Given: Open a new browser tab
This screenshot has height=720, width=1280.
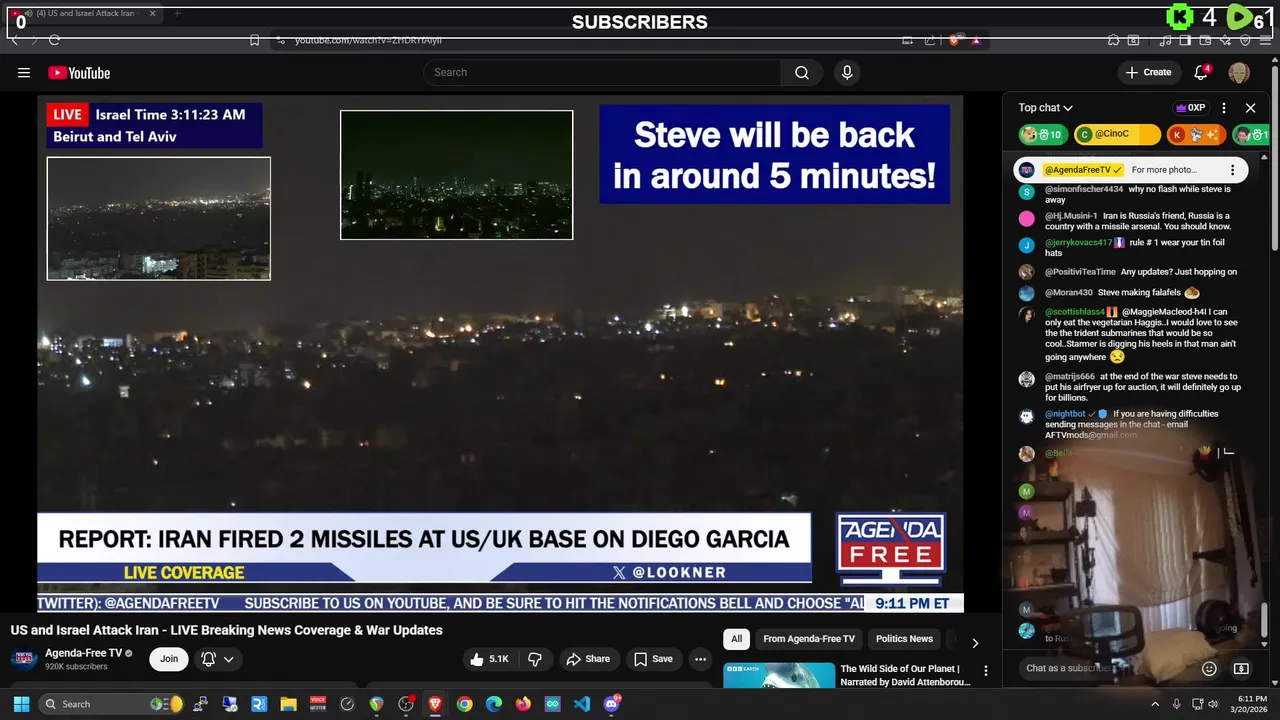Looking at the screenshot, I should click(177, 14).
